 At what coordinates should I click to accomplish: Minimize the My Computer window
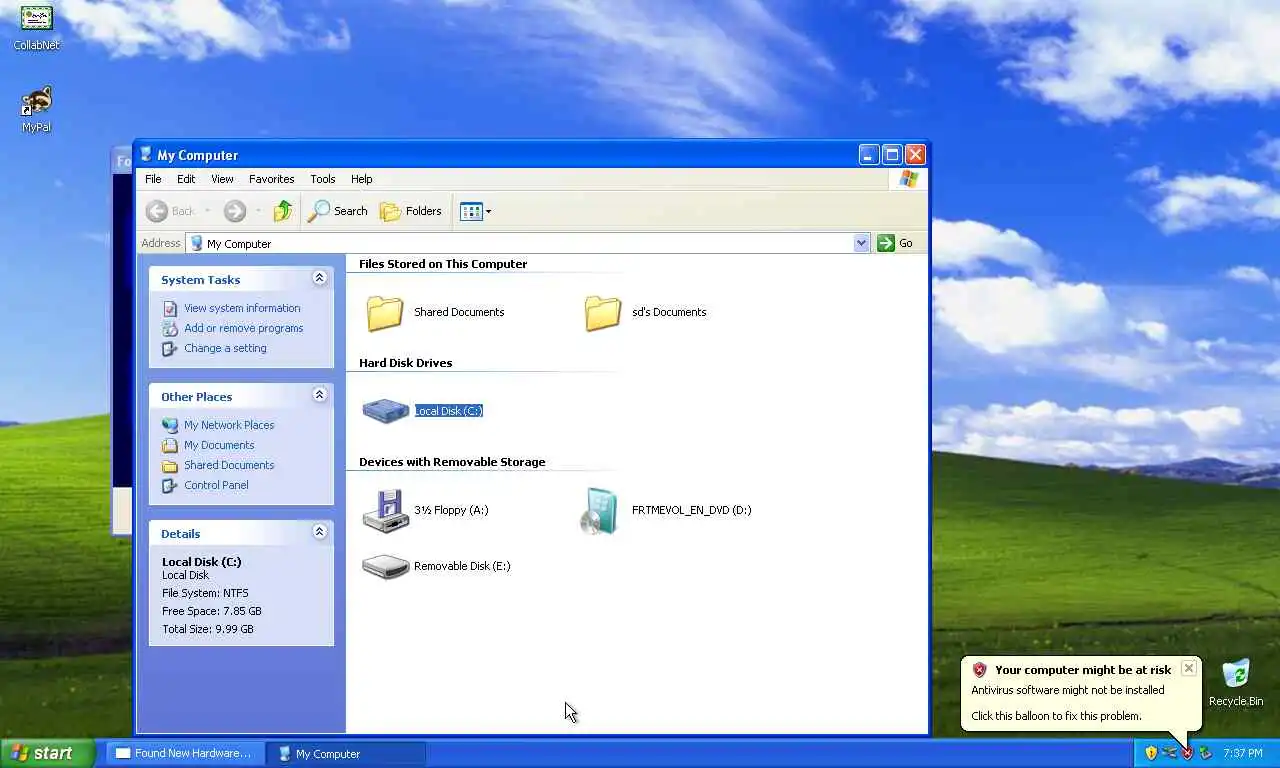click(868, 155)
